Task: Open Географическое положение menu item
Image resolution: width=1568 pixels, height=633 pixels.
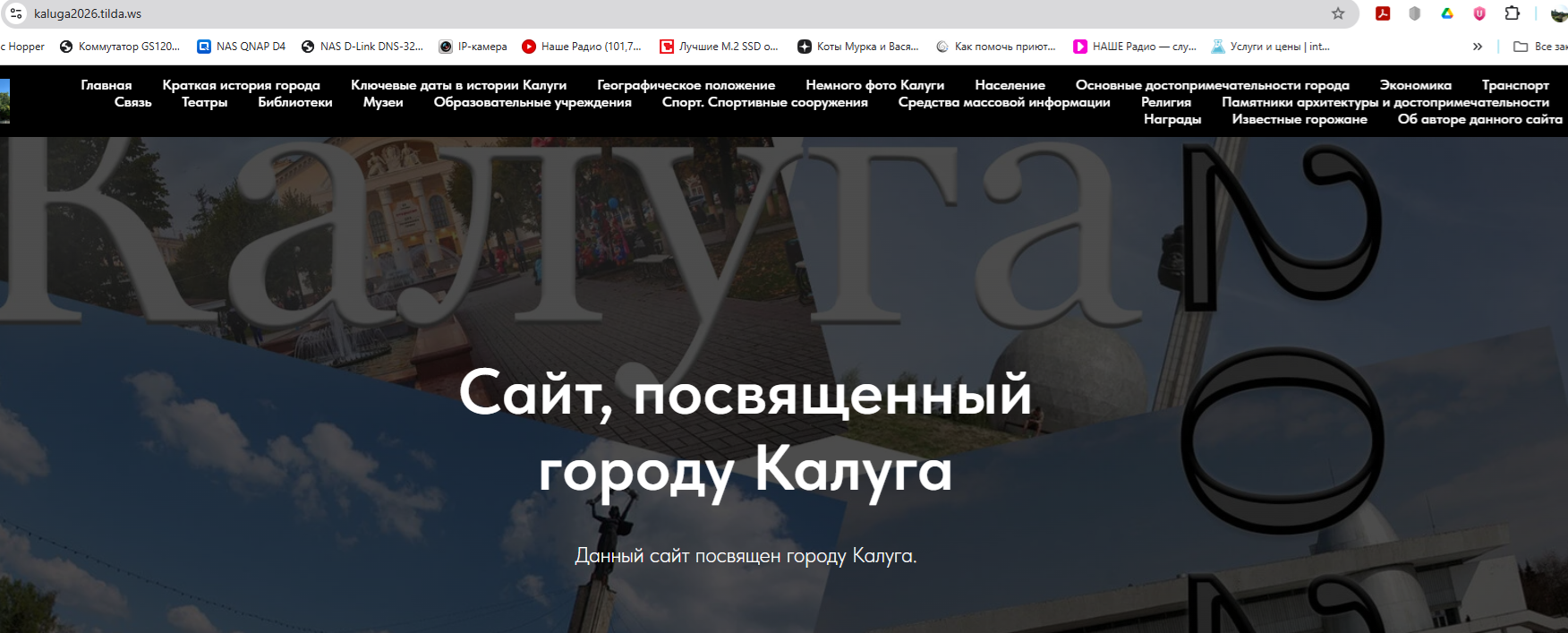Action: click(x=686, y=85)
